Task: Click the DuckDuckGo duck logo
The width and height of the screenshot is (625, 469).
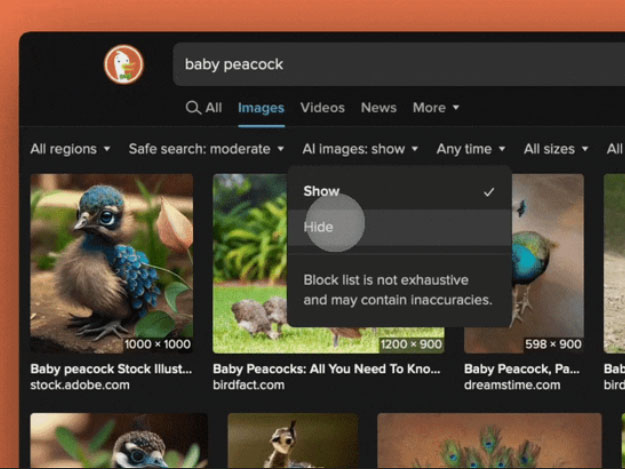Action: coord(124,65)
